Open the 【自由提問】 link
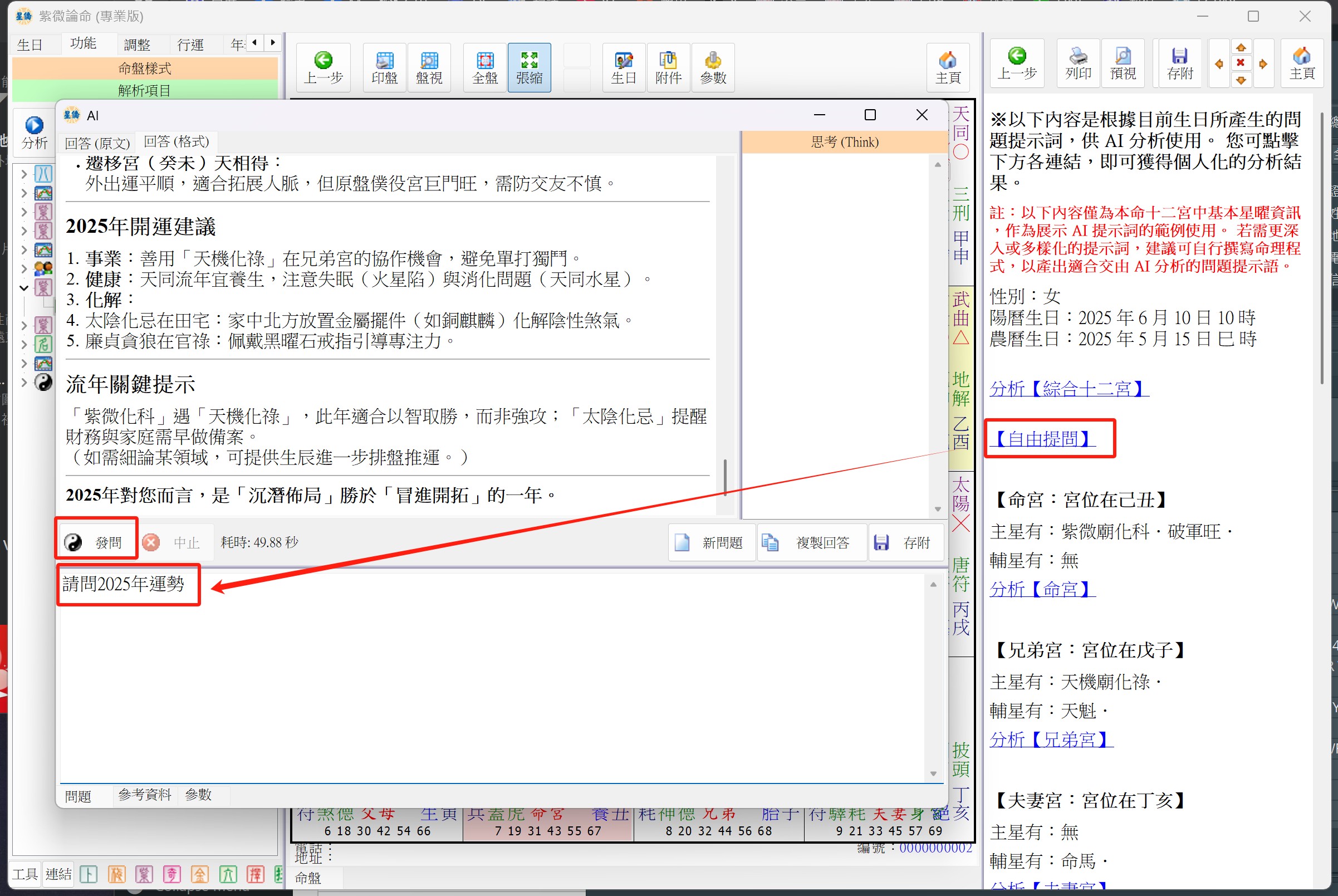 click(1043, 439)
